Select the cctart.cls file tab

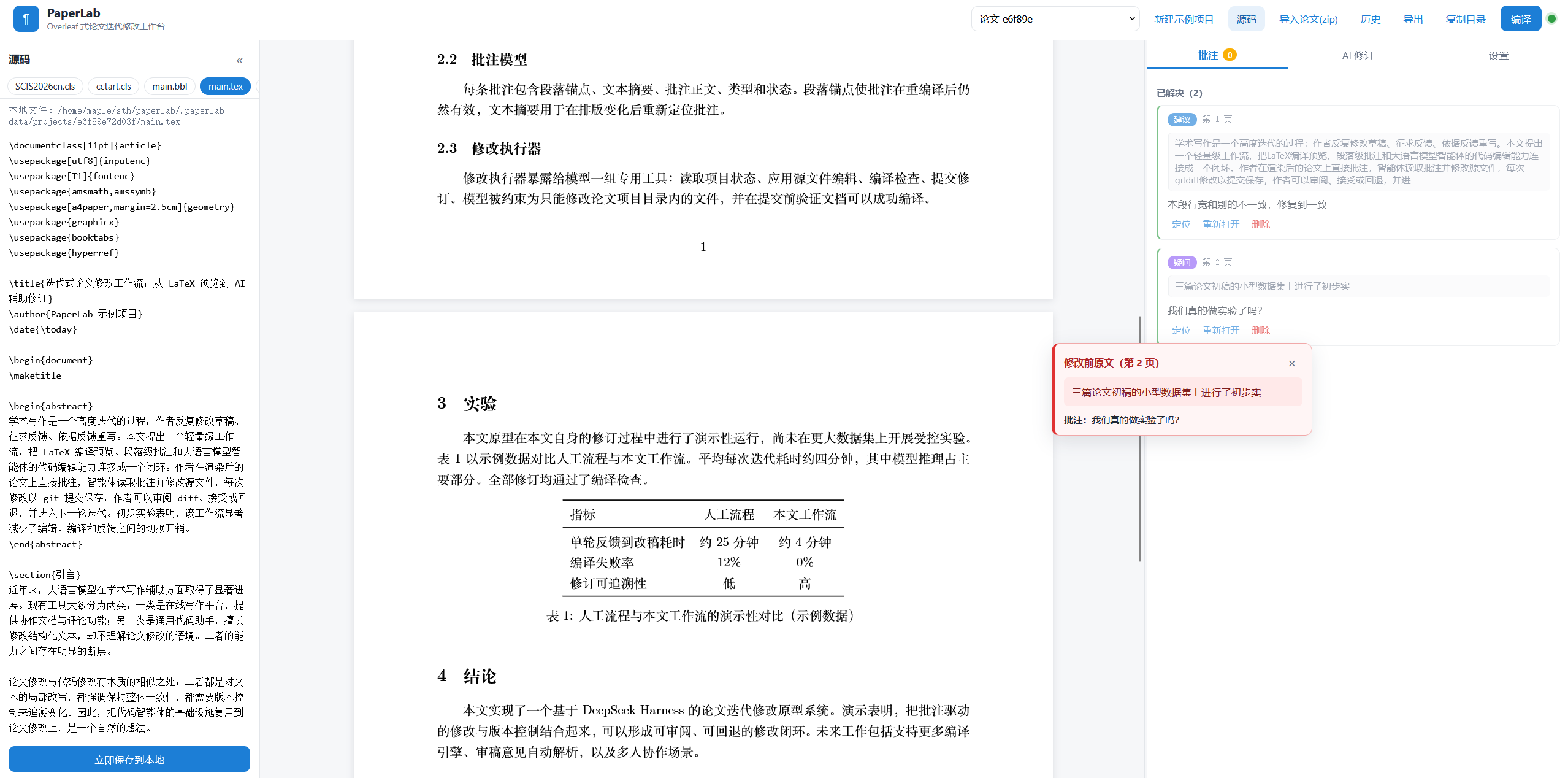(x=113, y=87)
